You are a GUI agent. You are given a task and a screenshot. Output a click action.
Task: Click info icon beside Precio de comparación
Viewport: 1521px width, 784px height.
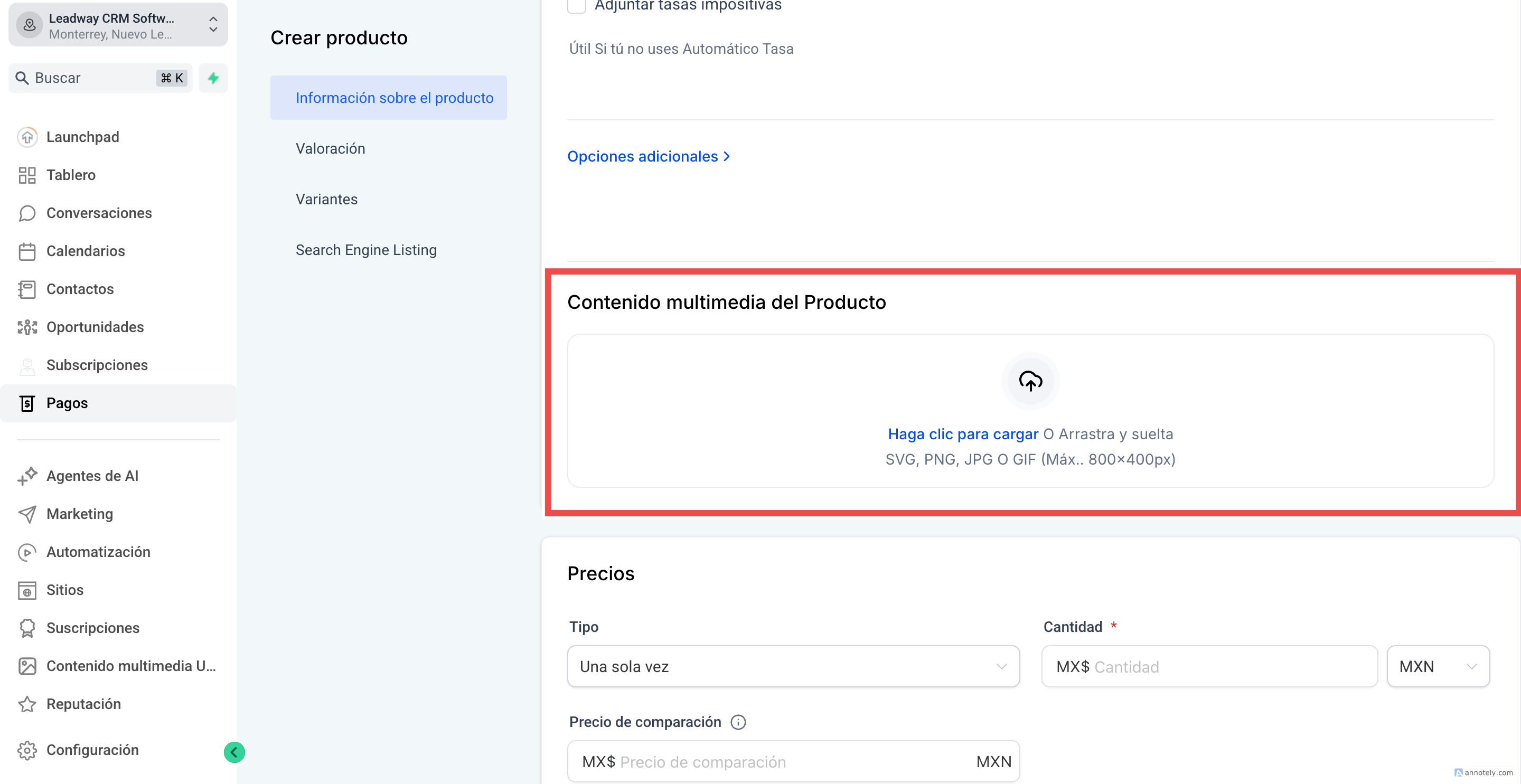[738, 722]
